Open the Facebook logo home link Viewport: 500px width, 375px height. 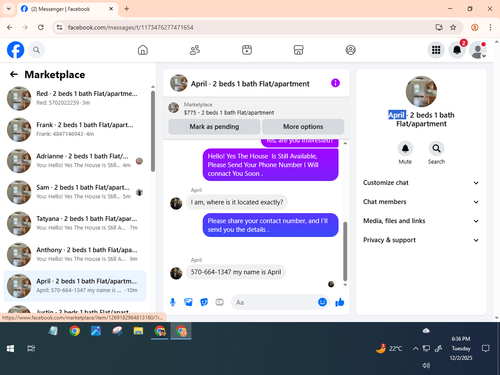(15, 50)
